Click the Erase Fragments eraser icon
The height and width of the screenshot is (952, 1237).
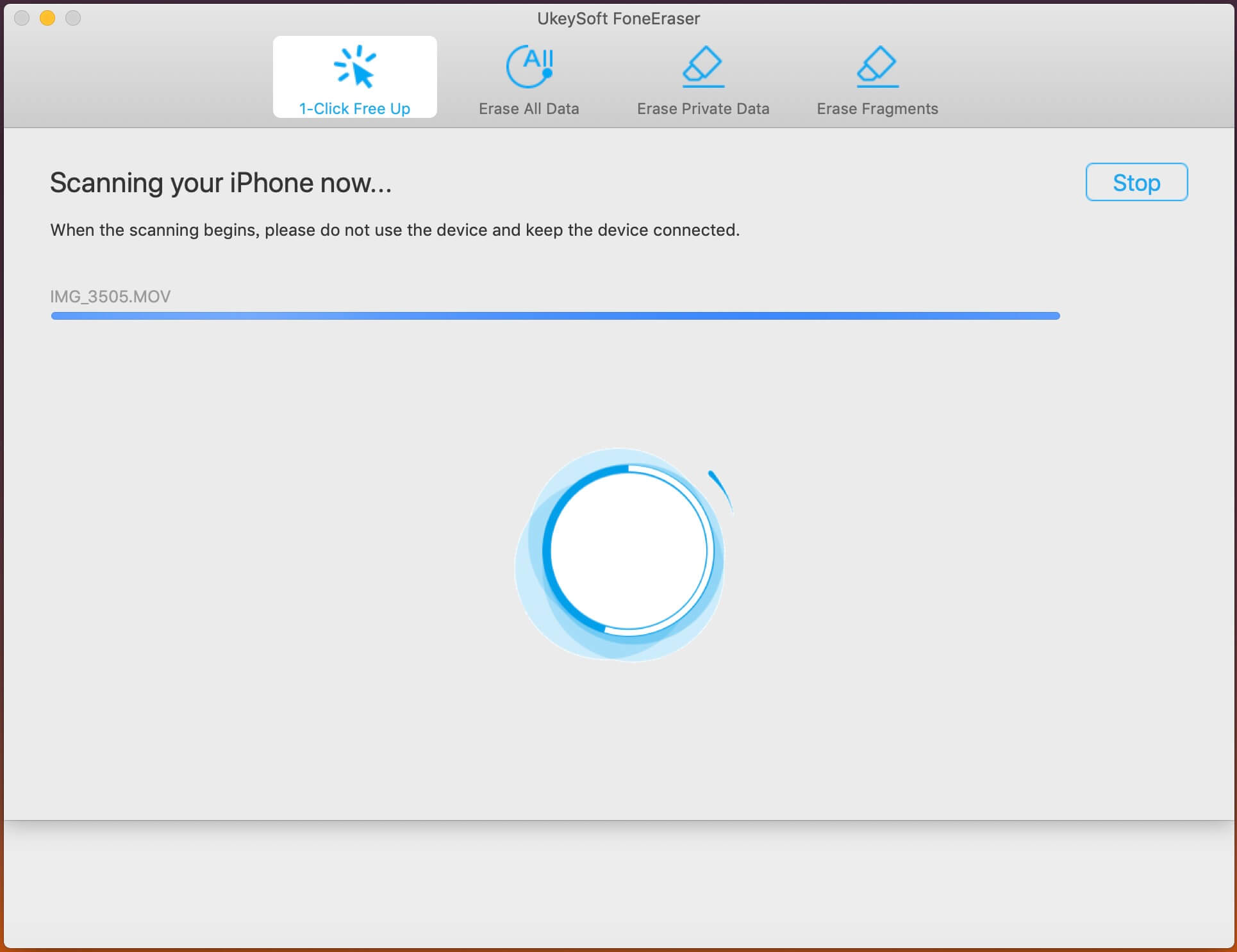click(x=877, y=67)
